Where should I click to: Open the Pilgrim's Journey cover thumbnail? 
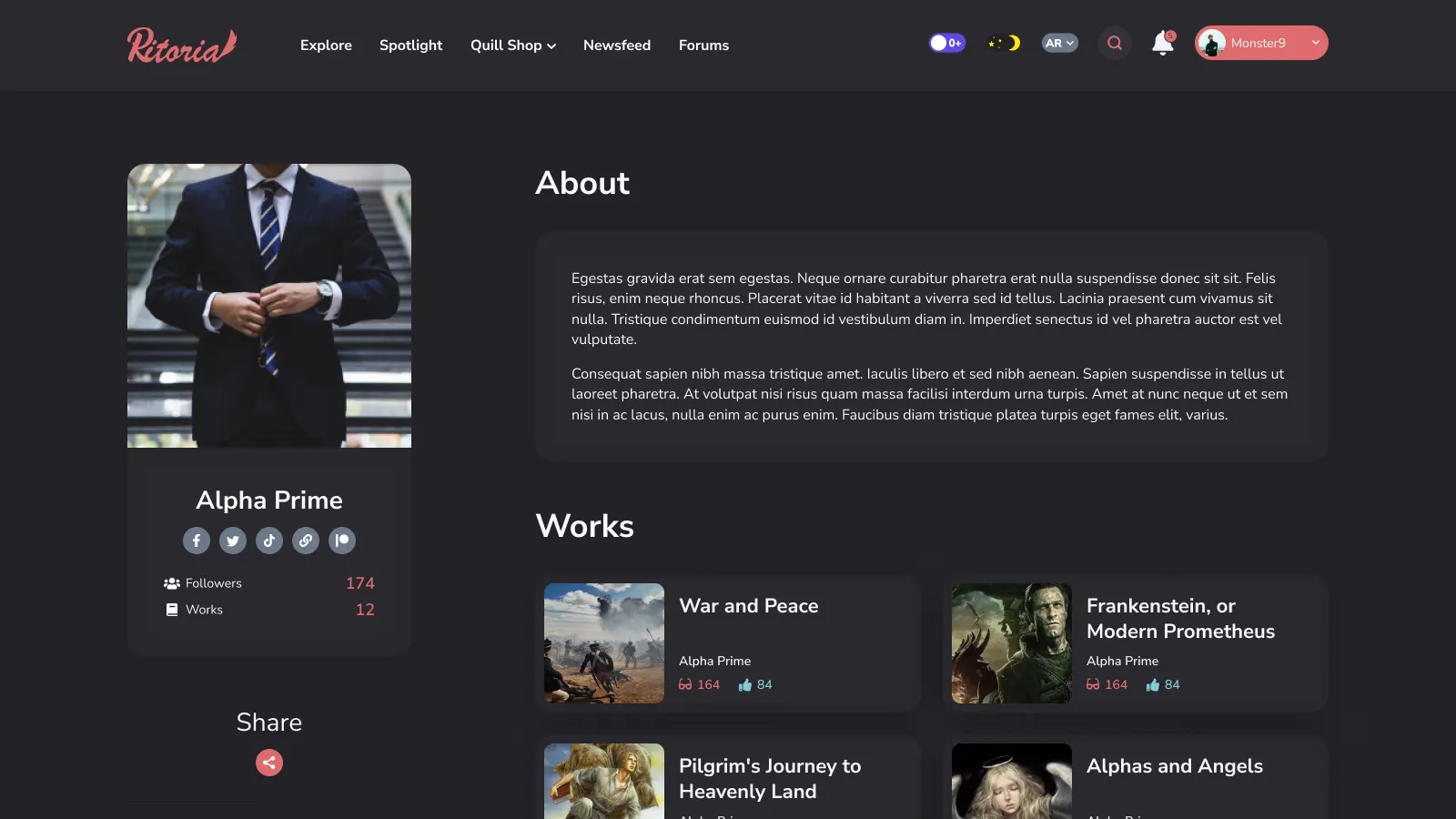(x=604, y=781)
